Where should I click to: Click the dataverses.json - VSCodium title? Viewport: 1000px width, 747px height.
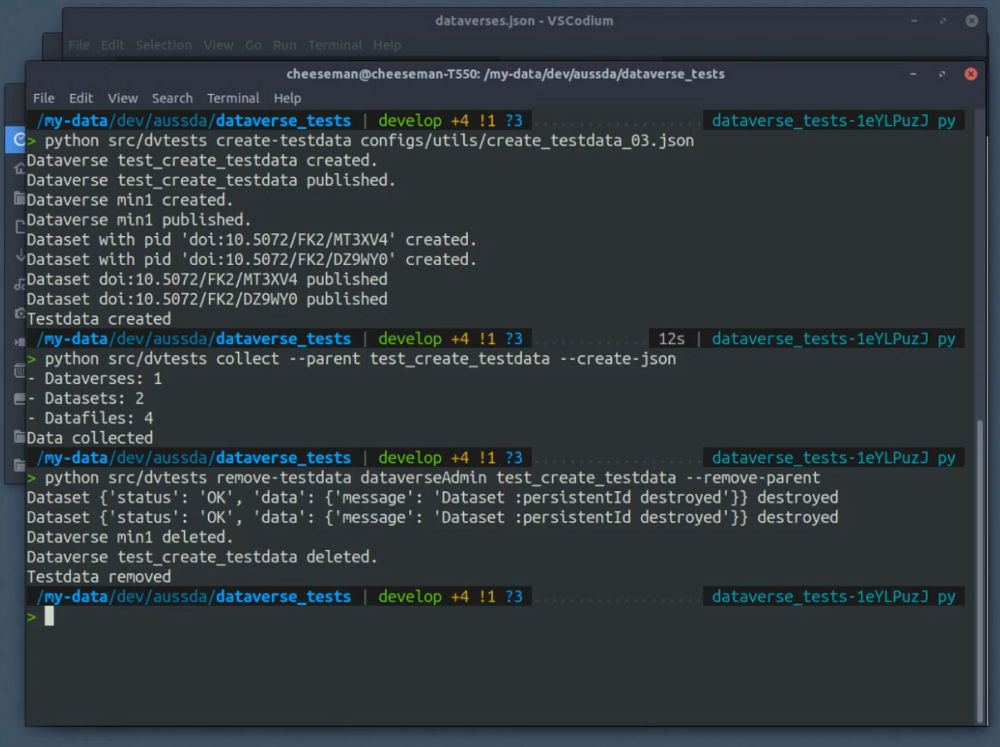tap(524, 21)
